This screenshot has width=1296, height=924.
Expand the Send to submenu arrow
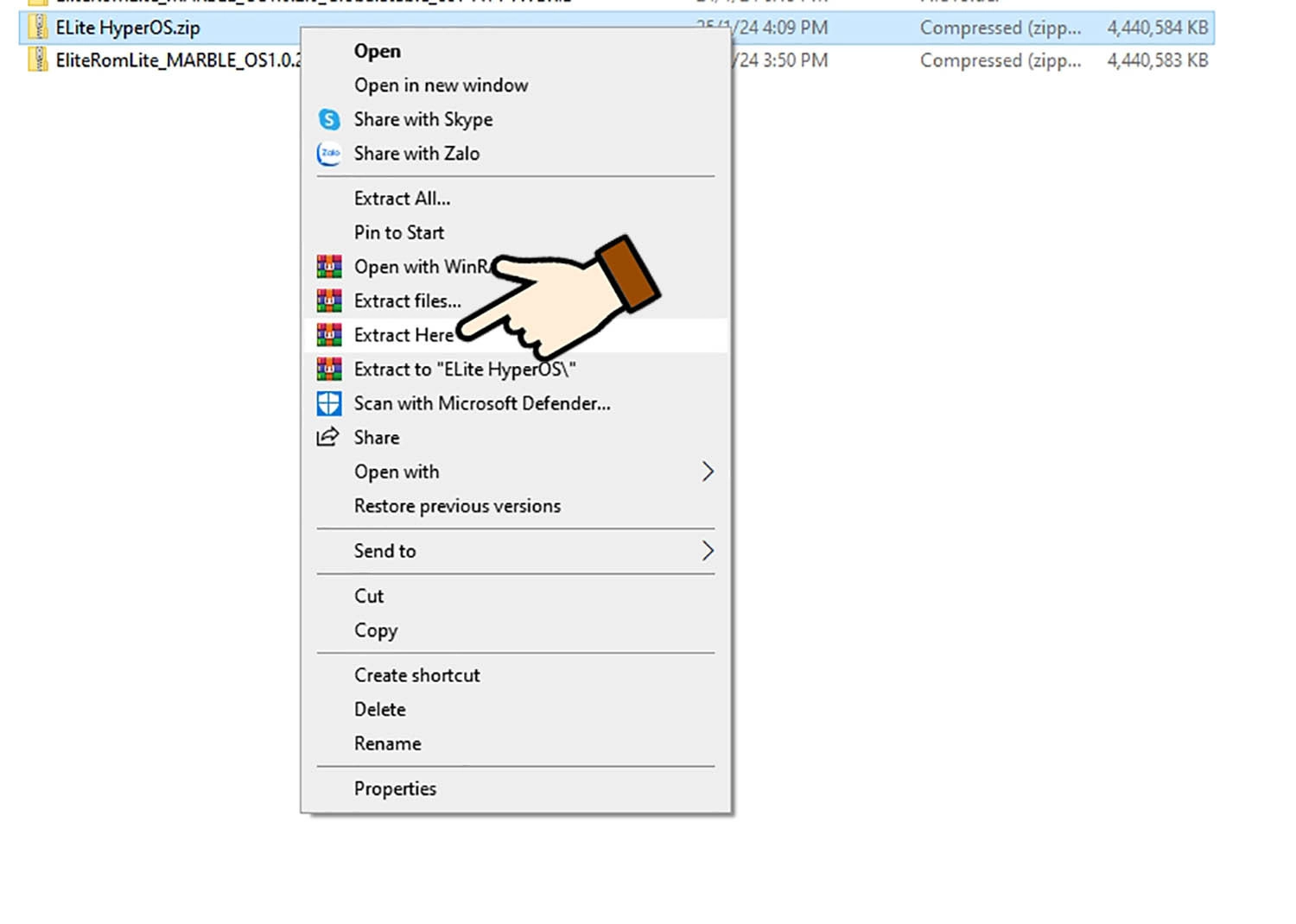pyautogui.click(x=708, y=551)
